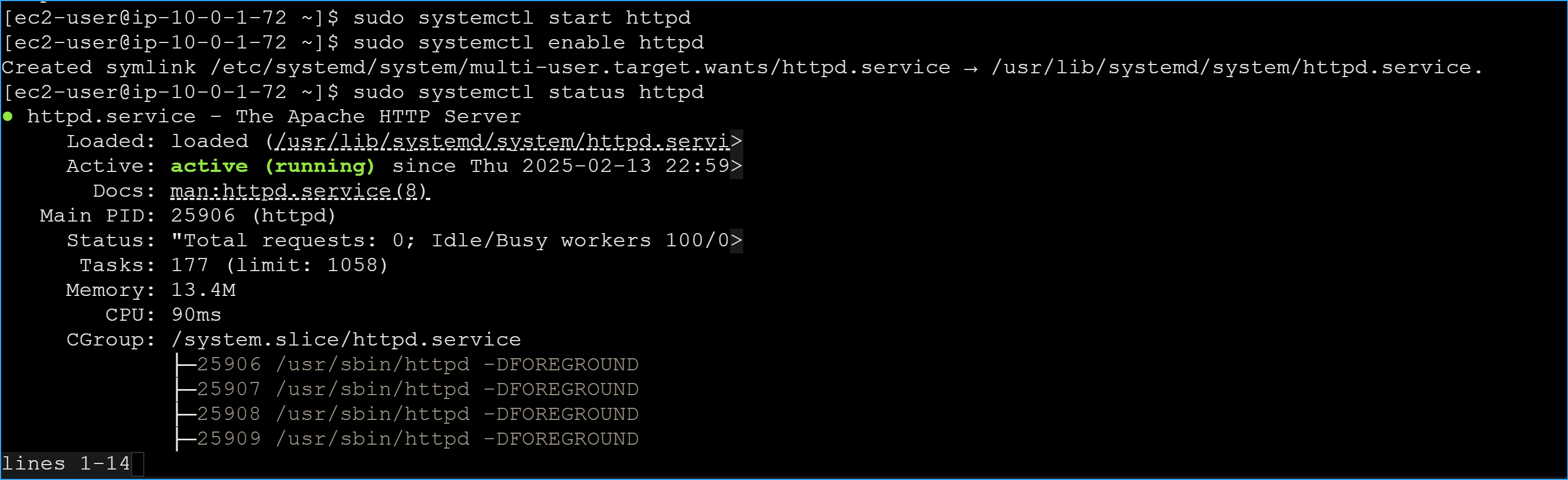Image resolution: width=1568 pixels, height=480 pixels.
Task: Click the Main PID value 25906
Action: pyautogui.click(x=203, y=215)
